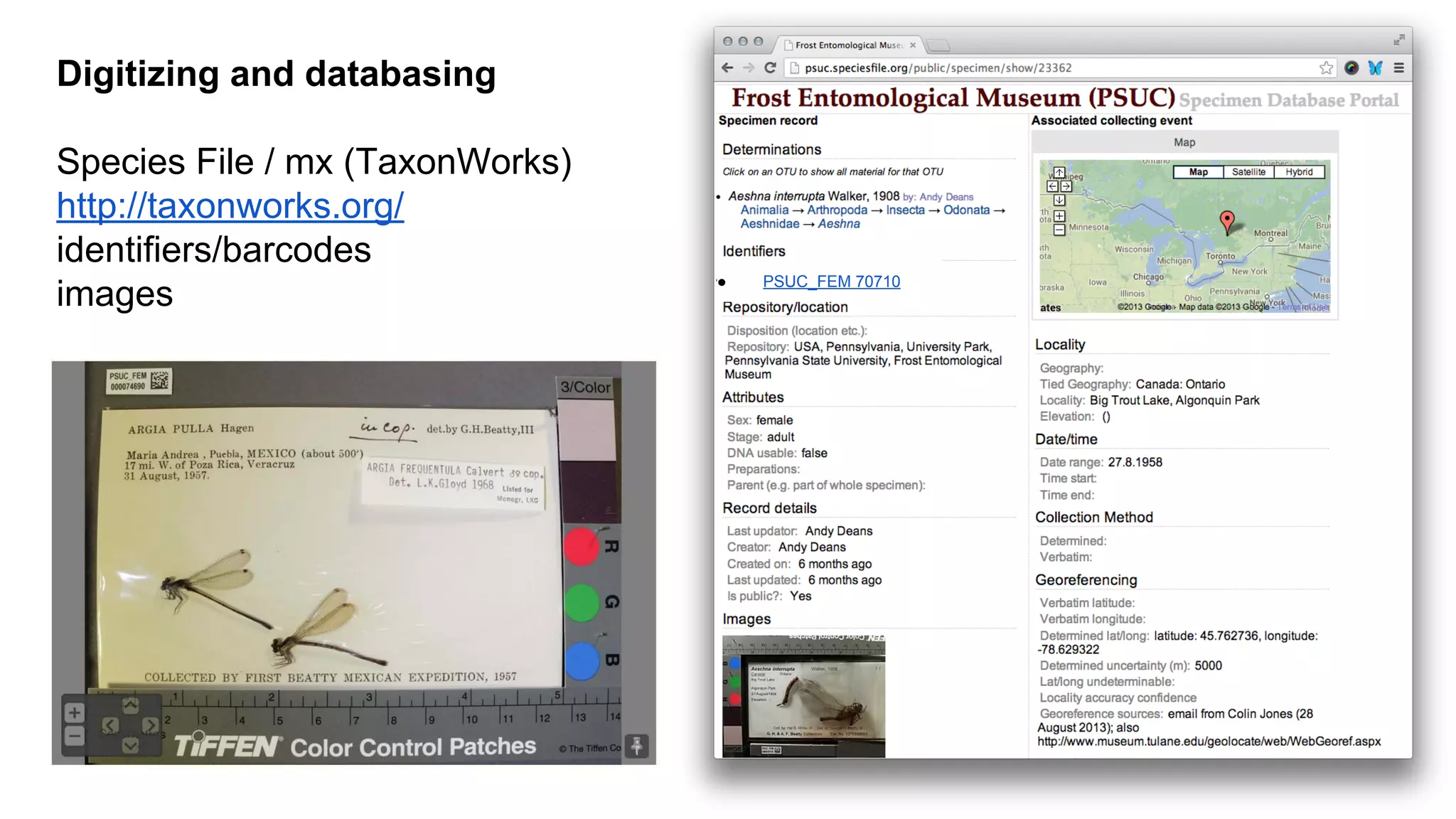Screen dimensions: 1456x819
Task: Click the Terms of Use map link
Action: [1302, 307]
